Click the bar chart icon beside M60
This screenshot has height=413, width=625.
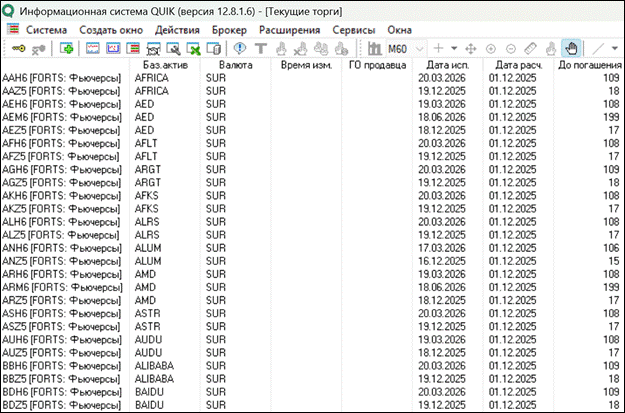point(374,48)
